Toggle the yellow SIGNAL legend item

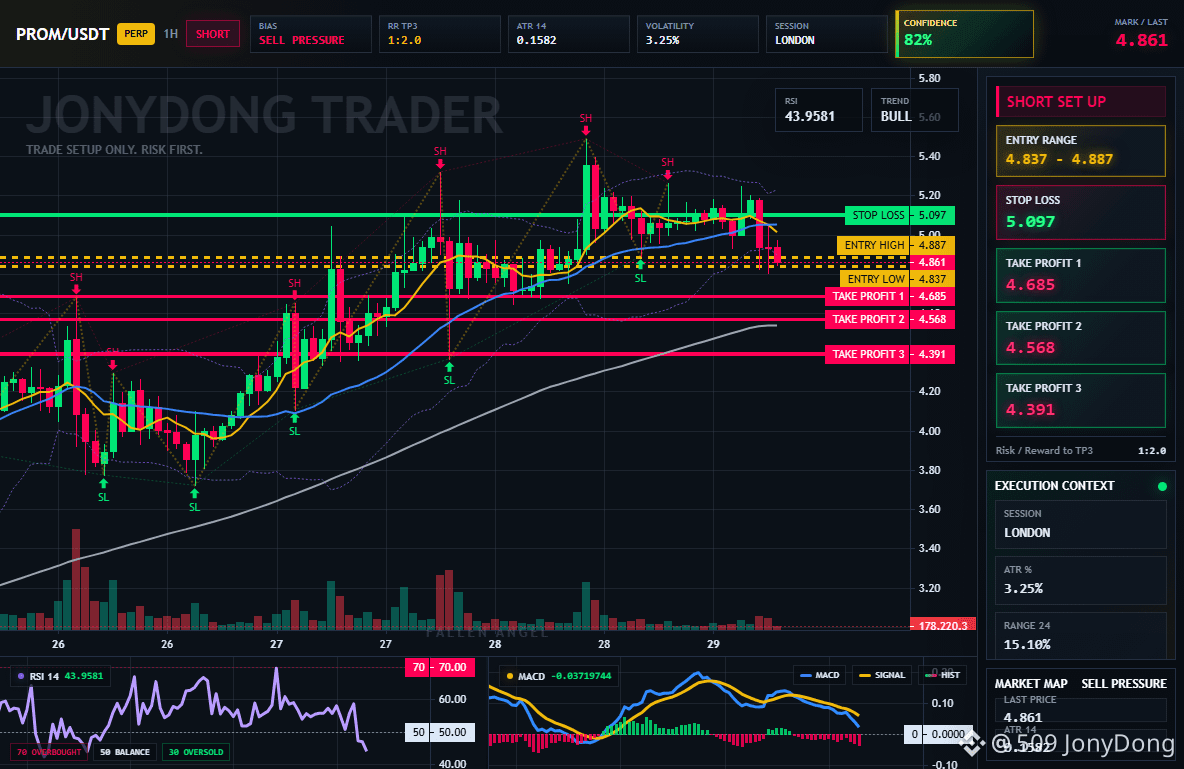[881, 675]
